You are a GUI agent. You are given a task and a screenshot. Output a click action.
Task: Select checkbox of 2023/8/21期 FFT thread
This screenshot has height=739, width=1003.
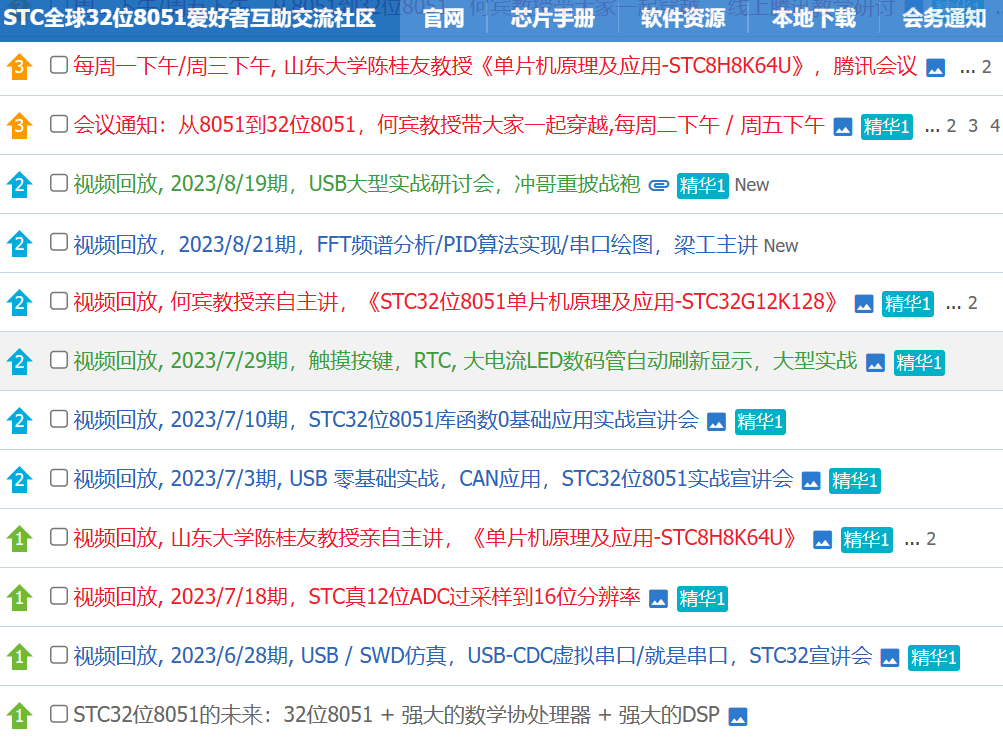tap(59, 242)
